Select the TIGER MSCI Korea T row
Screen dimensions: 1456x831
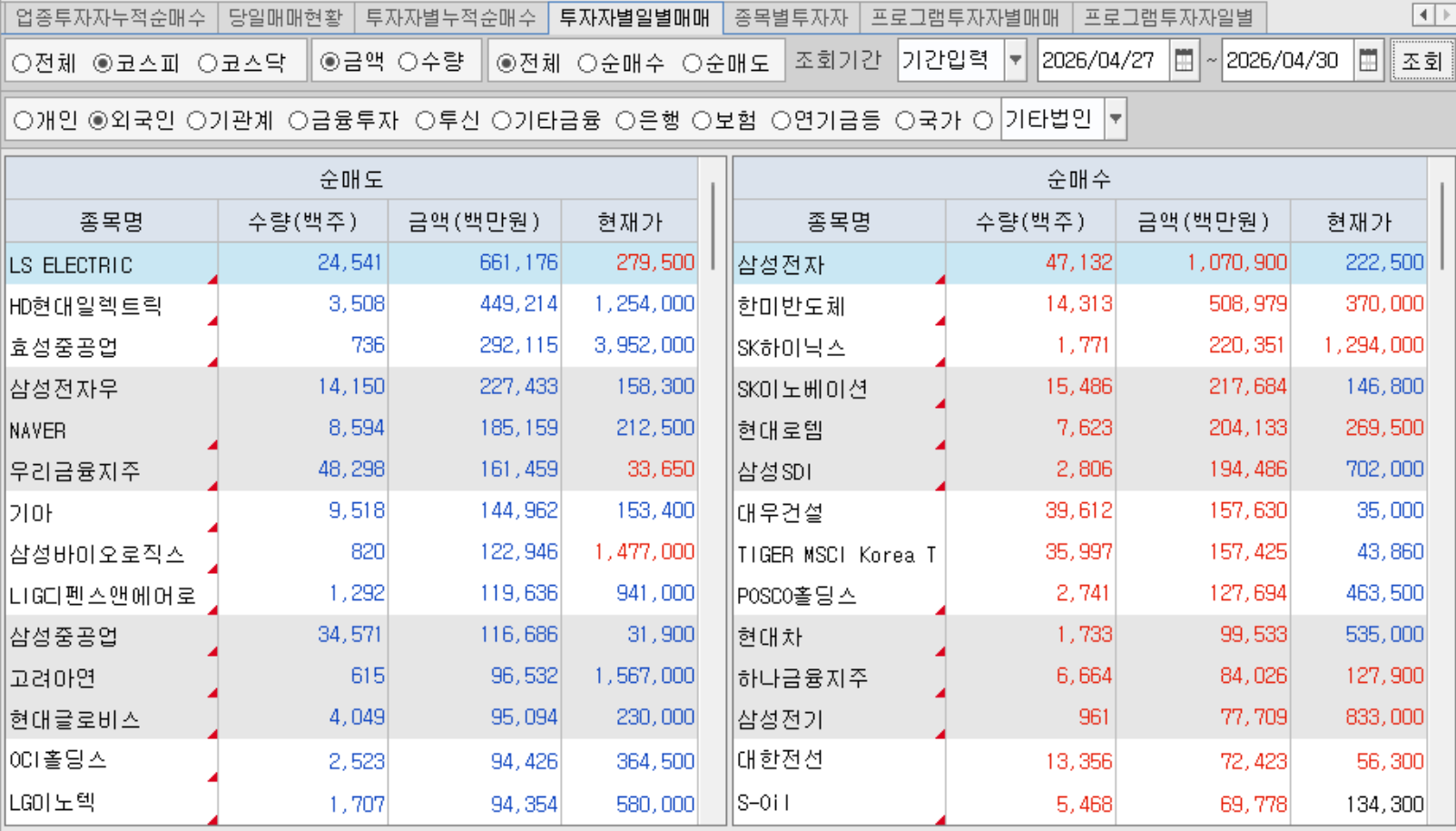click(x=1080, y=553)
